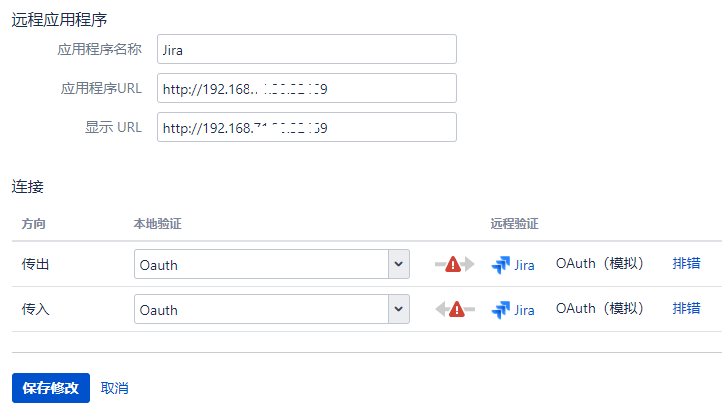Cancel changes with the 取消 link
Viewport: 722px width, 417px height.
[x=115, y=388]
